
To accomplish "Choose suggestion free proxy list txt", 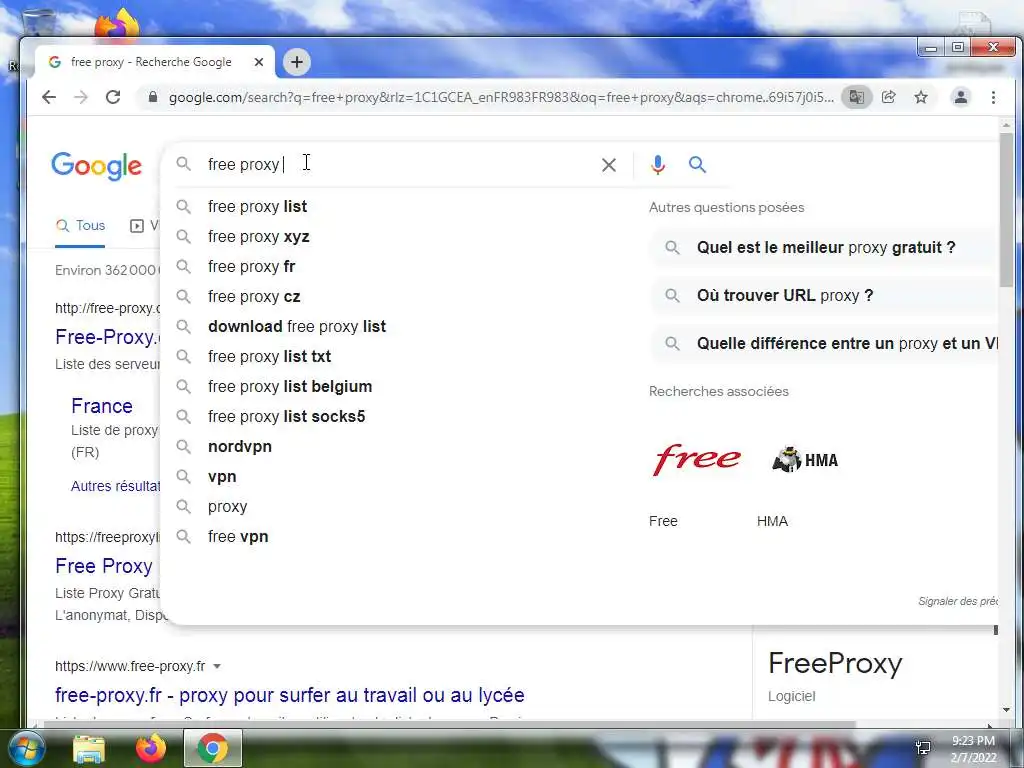I will (x=269, y=357).
